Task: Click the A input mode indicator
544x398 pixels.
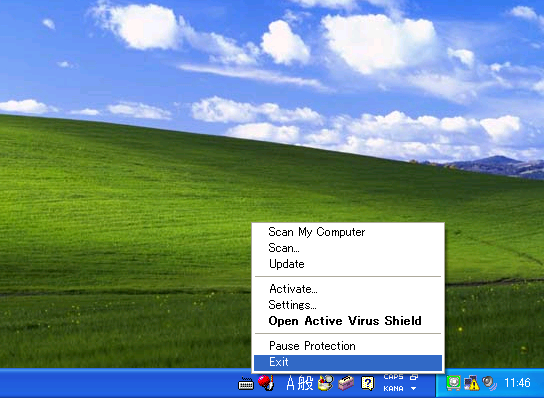Action: click(290, 383)
